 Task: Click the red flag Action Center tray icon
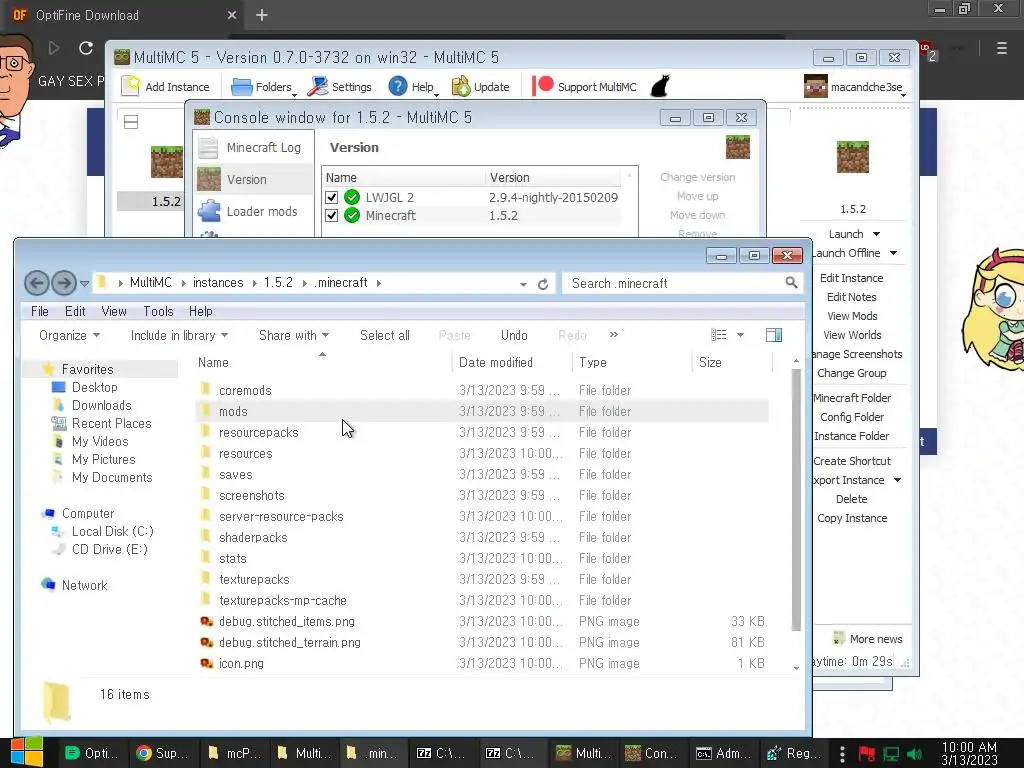pos(866,754)
